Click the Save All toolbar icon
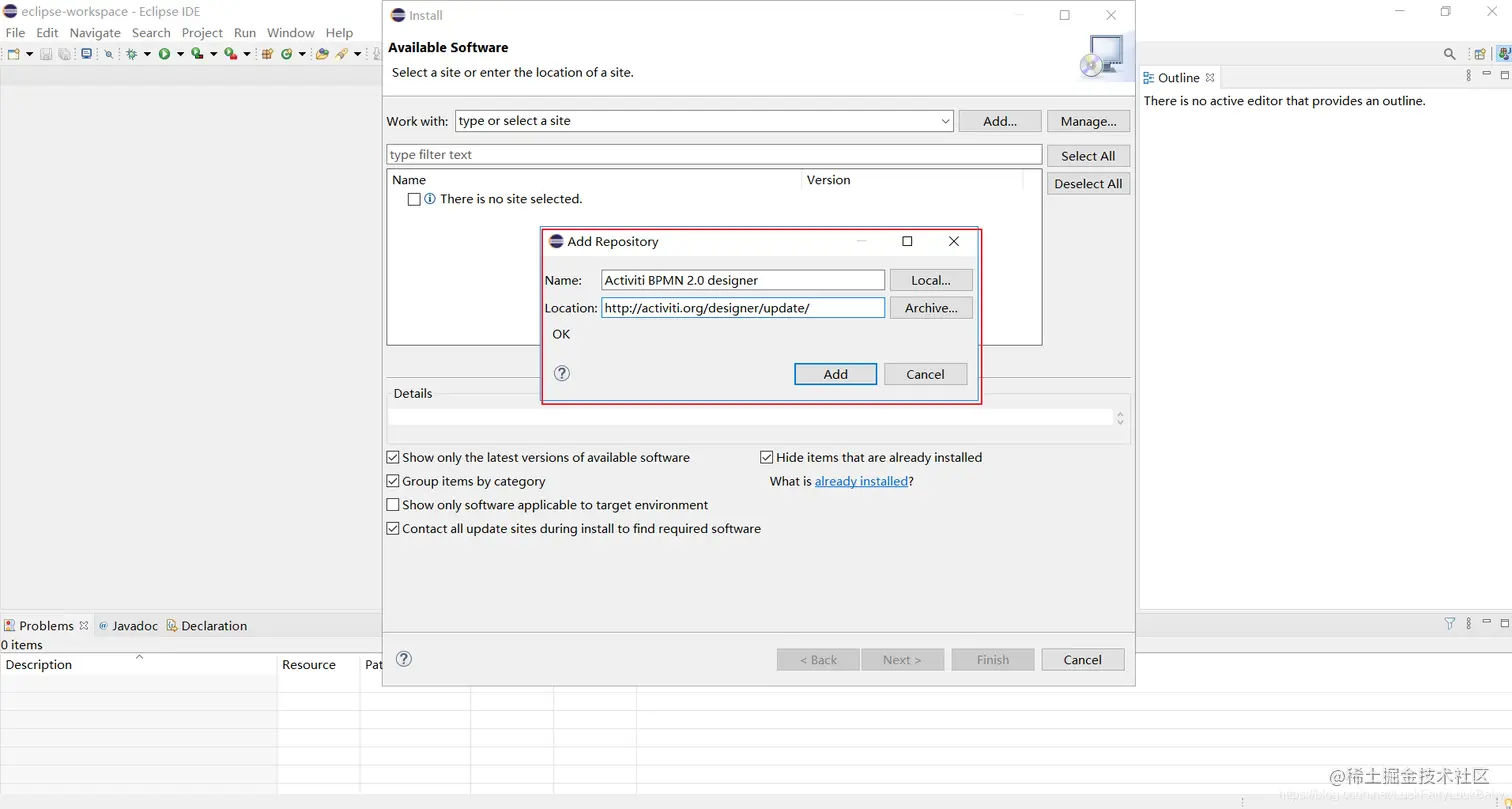The image size is (1512, 809). tap(64, 54)
